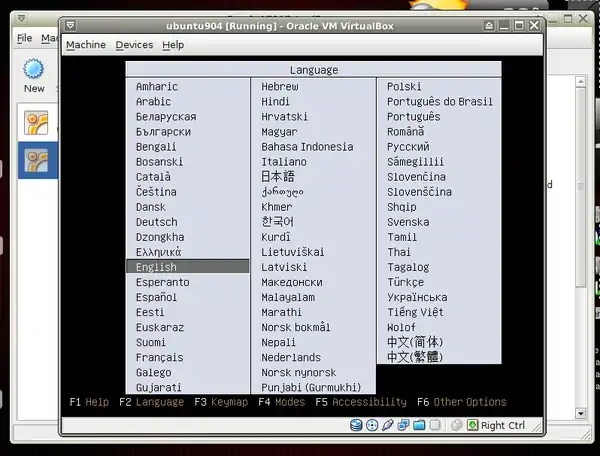Click the mouse integration indicator icon
Viewport: 600px width, 456px height.
[x=455, y=425]
